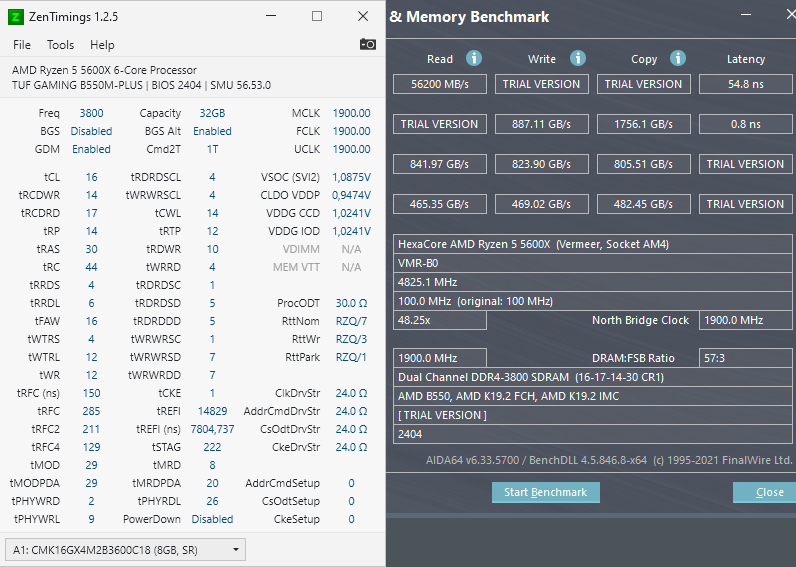
Task: Click the Read info icon in AIDA64
Action: [474, 58]
